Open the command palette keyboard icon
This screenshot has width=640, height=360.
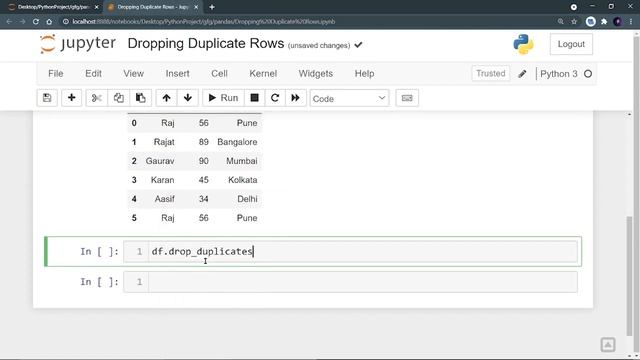407,98
